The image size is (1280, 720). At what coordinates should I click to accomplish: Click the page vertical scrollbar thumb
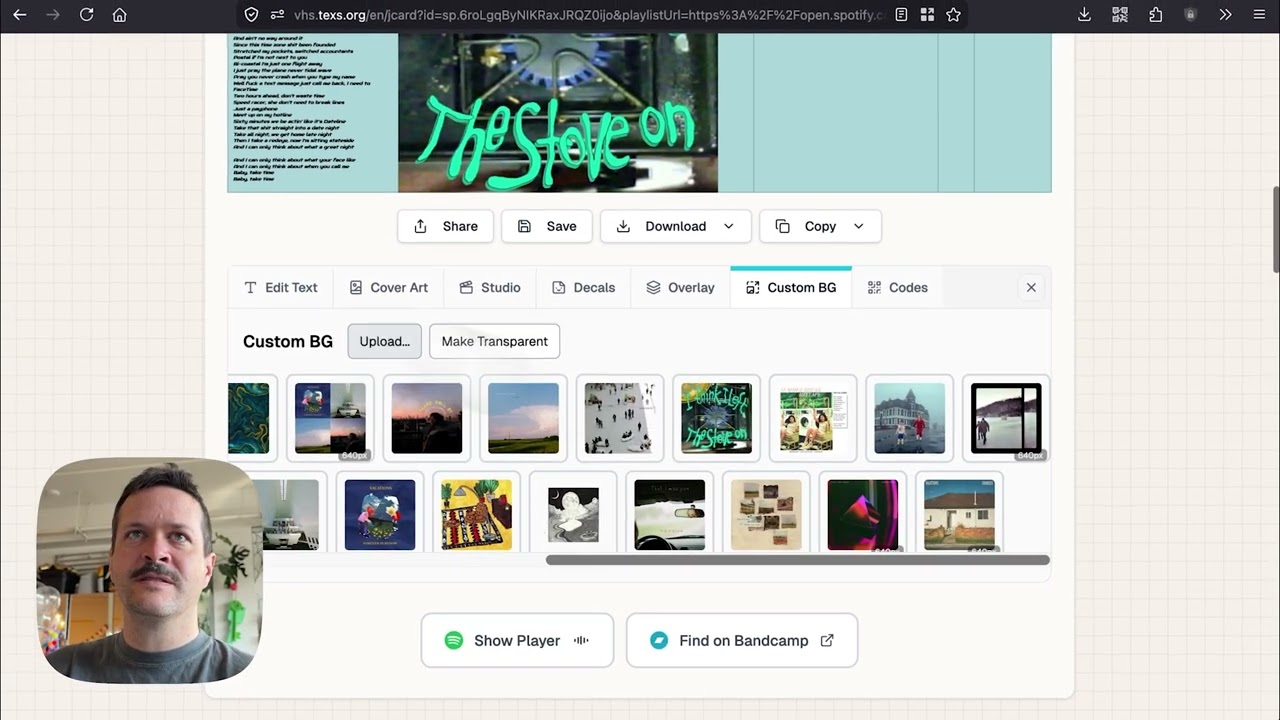tap(1275, 229)
